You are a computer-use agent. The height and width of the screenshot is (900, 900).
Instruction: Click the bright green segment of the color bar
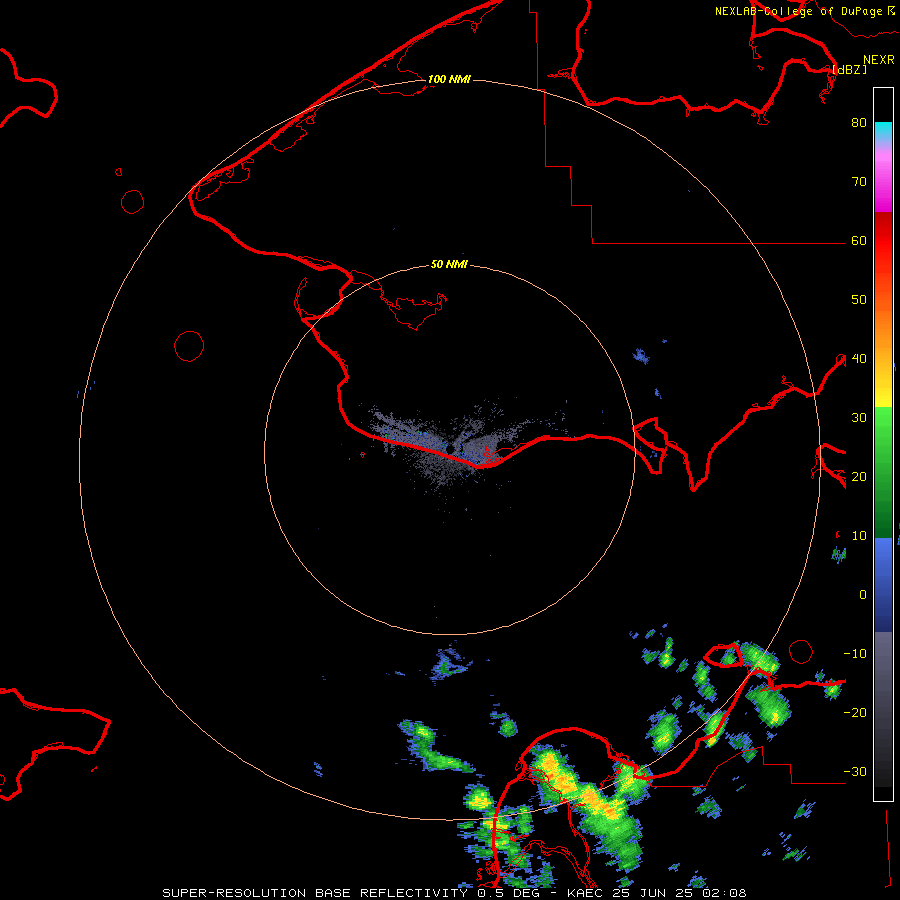[883, 428]
